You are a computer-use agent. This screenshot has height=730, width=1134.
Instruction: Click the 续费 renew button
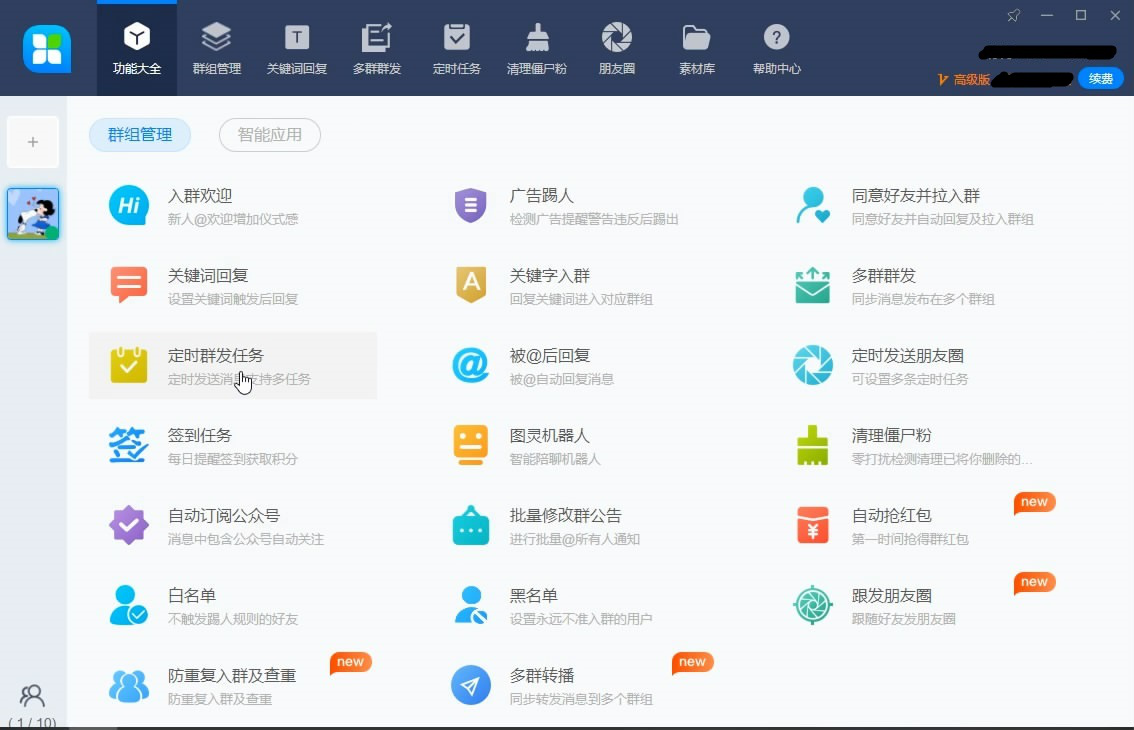(x=1099, y=77)
